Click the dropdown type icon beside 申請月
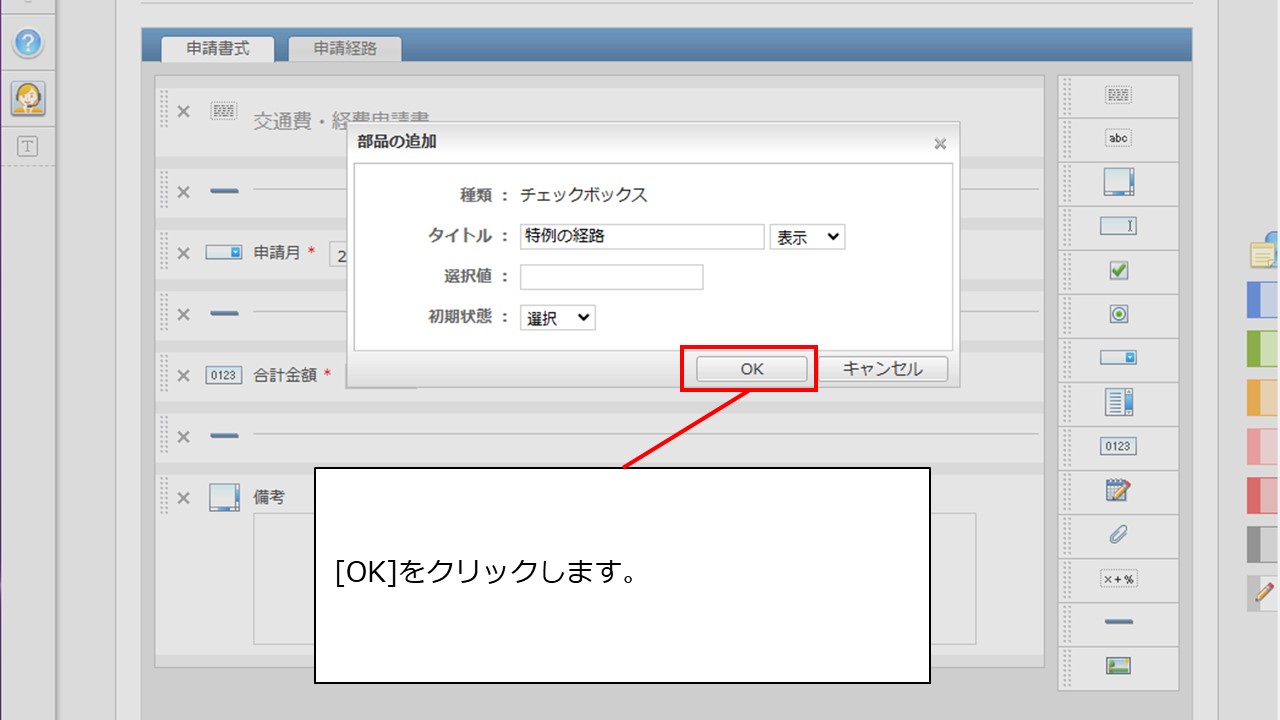 click(x=224, y=252)
